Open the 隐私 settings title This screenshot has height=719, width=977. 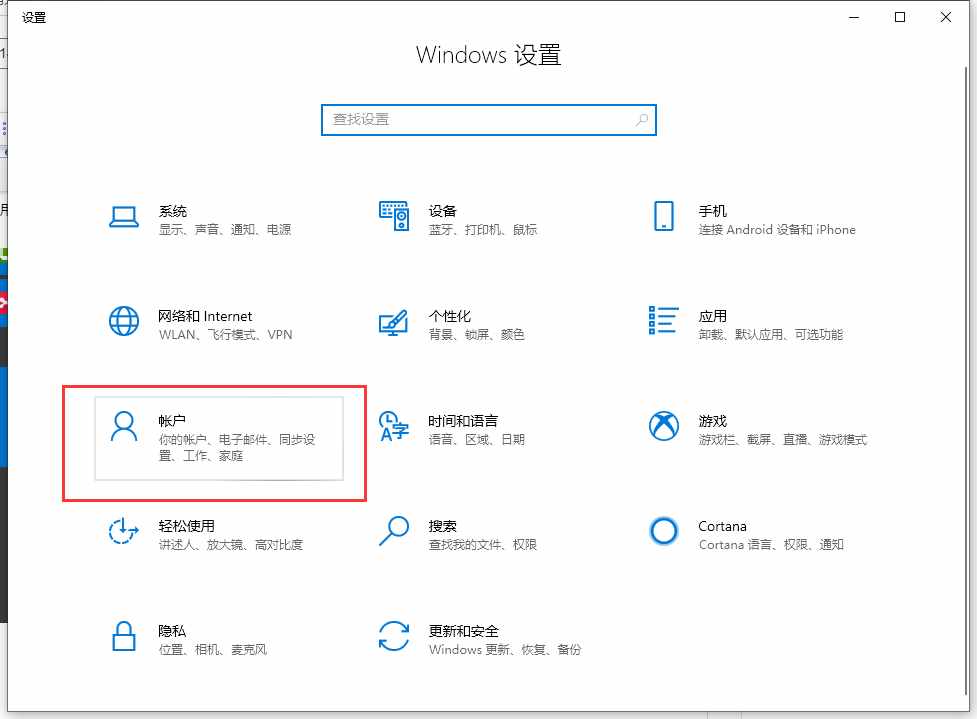tap(172, 631)
